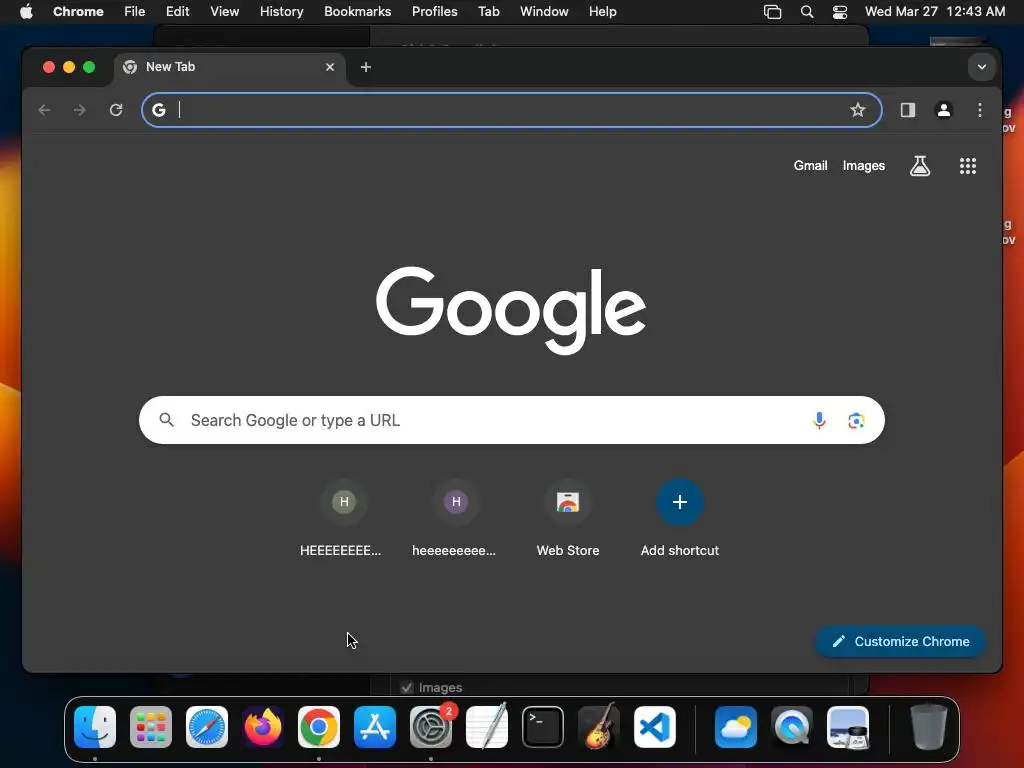1024x768 pixels.
Task: Open Search Labs flask icon
Action: pos(920,166)
